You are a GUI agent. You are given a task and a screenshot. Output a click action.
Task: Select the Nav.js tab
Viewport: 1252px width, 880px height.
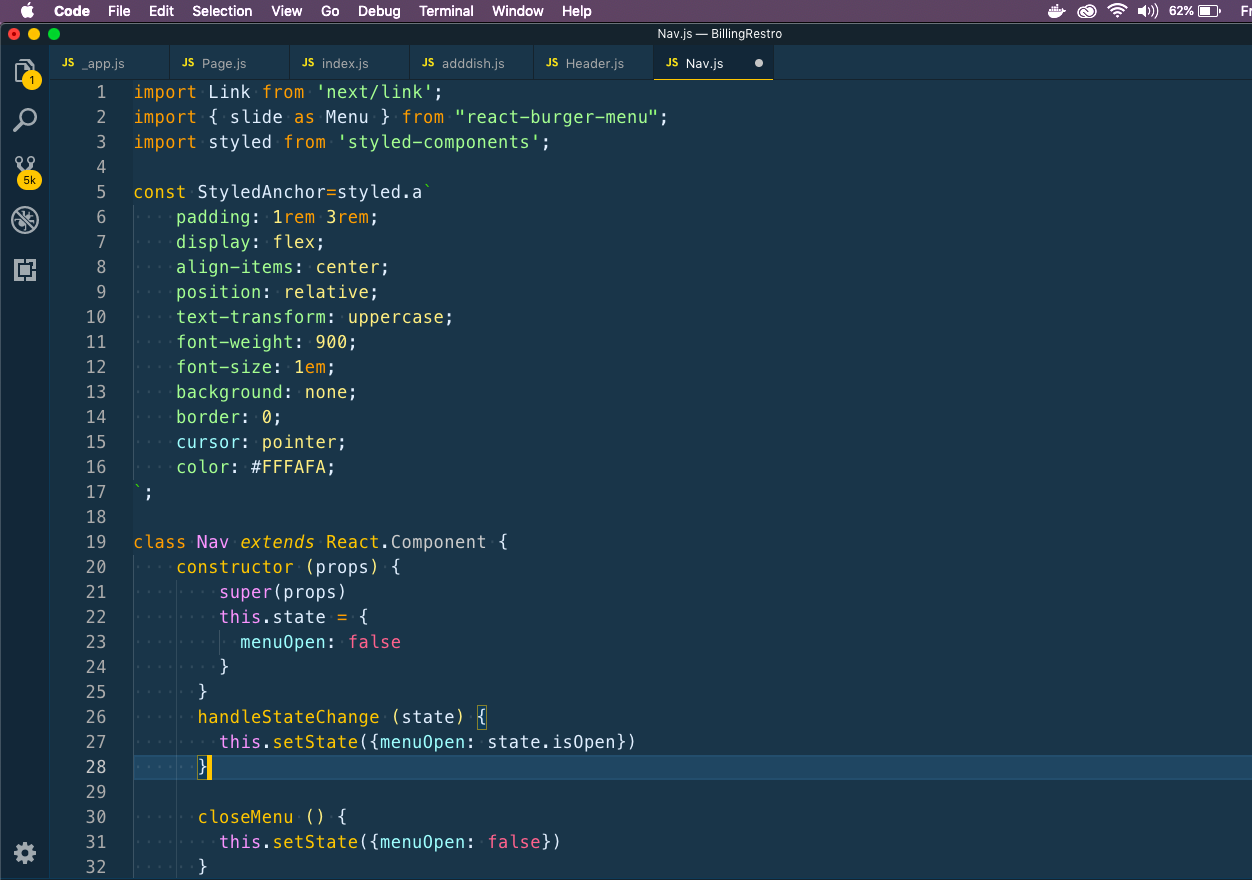[713, 63]
